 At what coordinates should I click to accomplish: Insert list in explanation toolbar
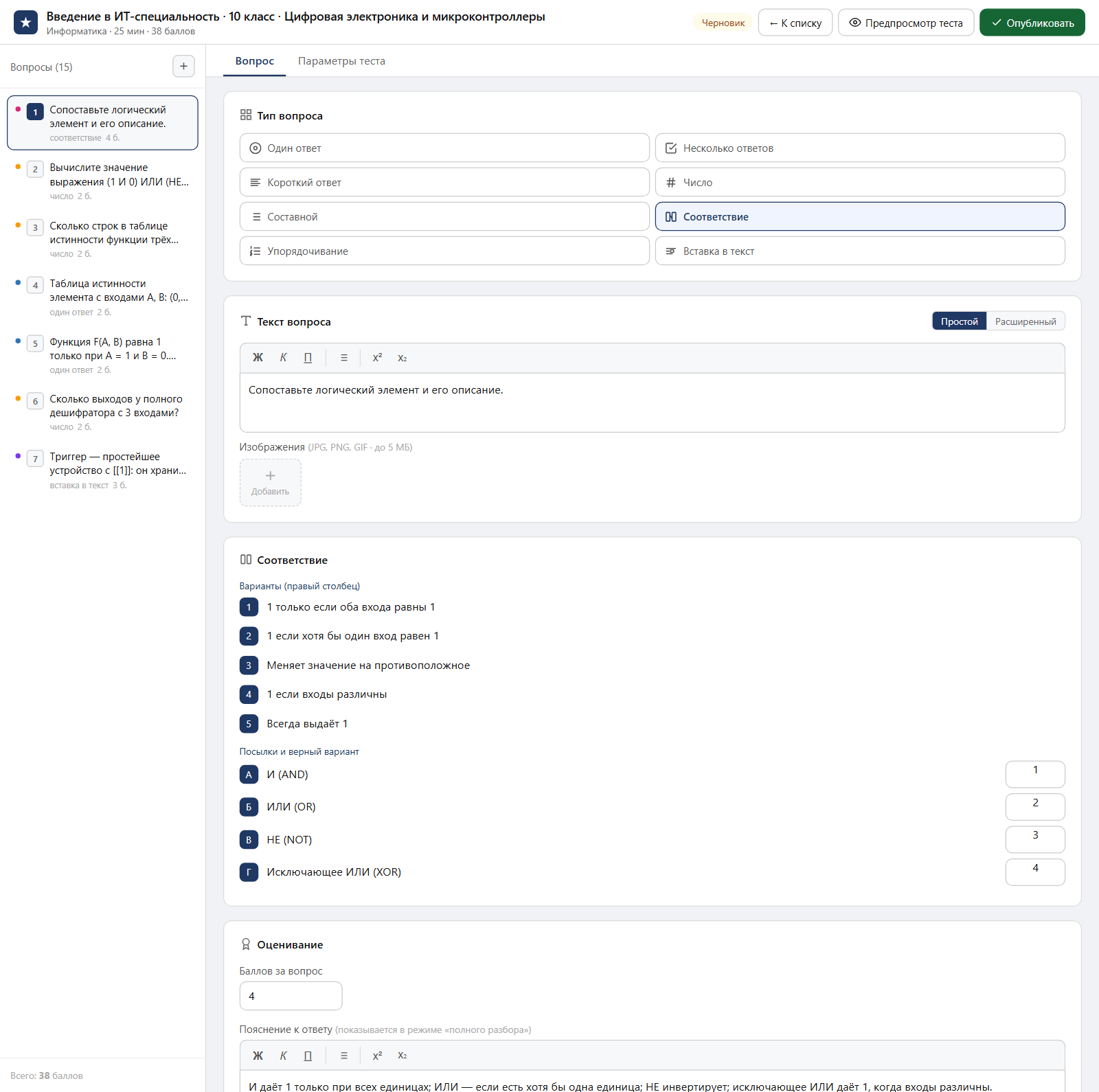pos(344,1056)
